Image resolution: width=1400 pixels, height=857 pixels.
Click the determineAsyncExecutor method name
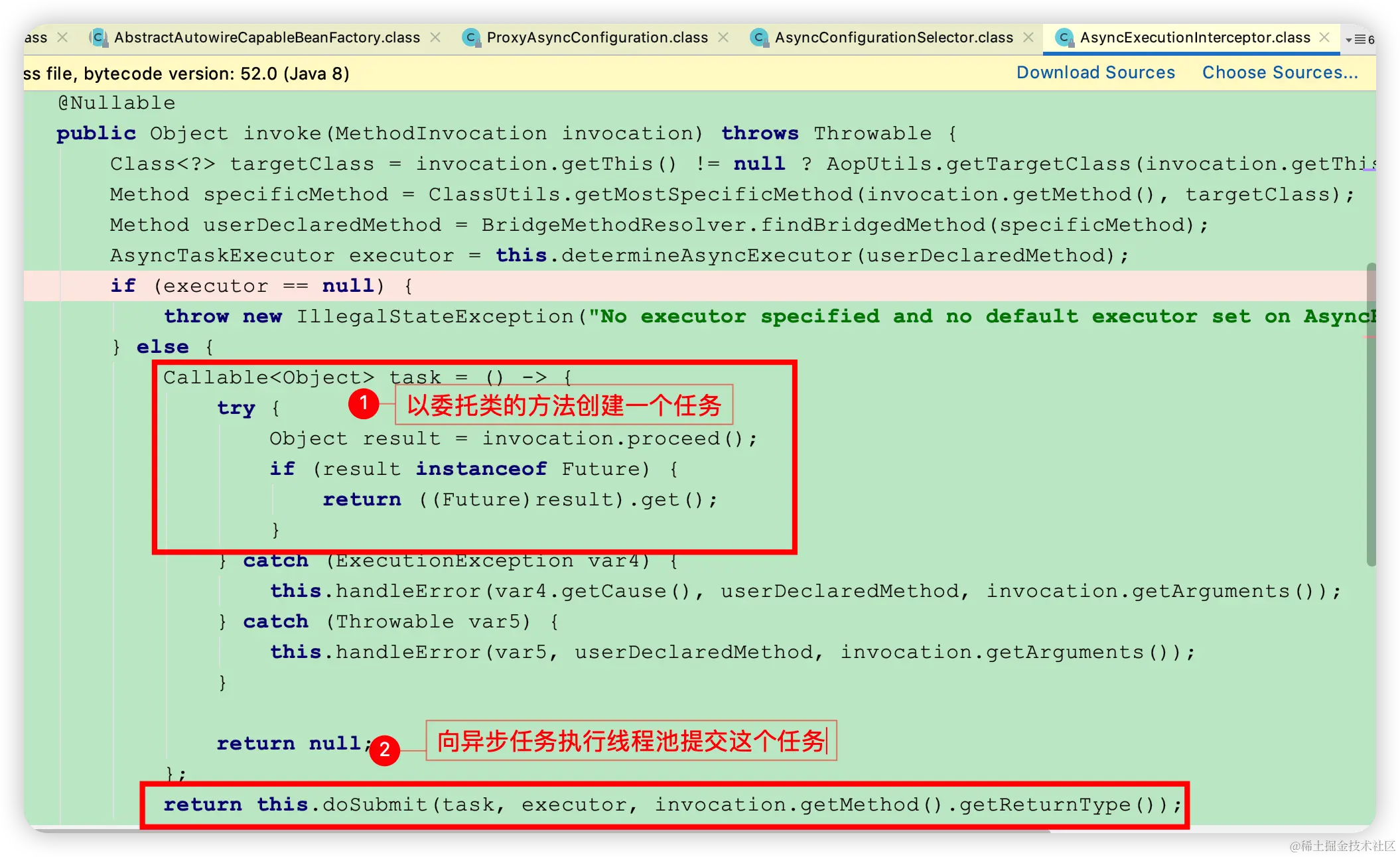click(706, 255)
